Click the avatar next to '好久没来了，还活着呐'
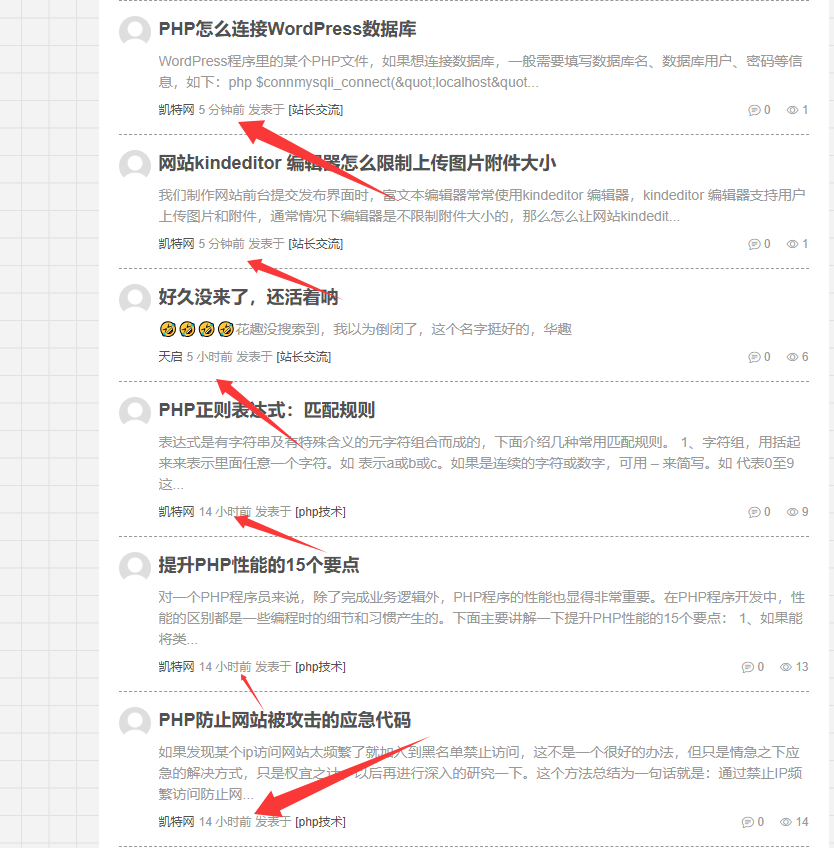This screenshot has height=848, width=834. pyautogui.click(x=135, y=299)
